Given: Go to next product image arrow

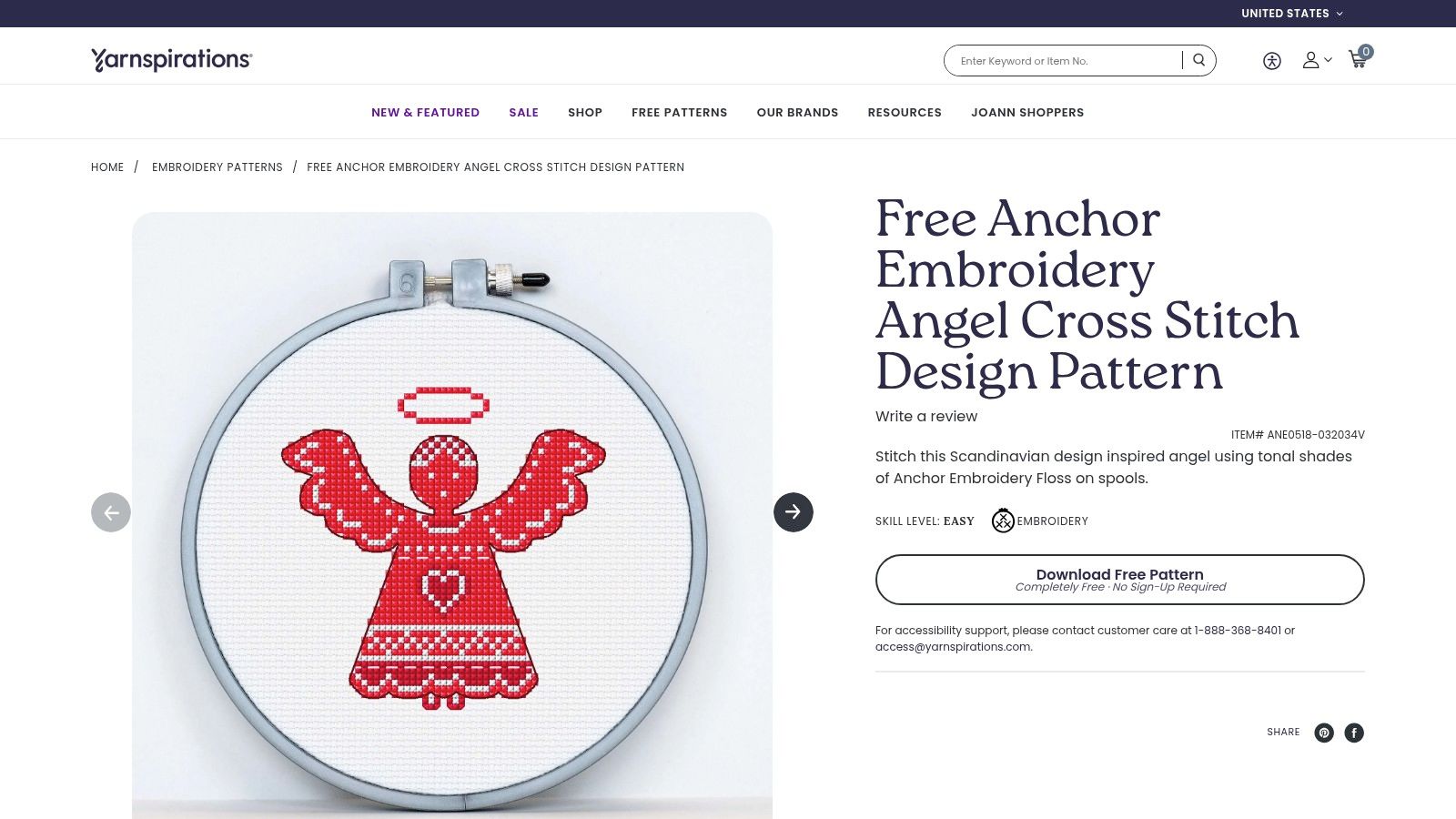Looking at the screenshot, I should [x=794, y=512].
